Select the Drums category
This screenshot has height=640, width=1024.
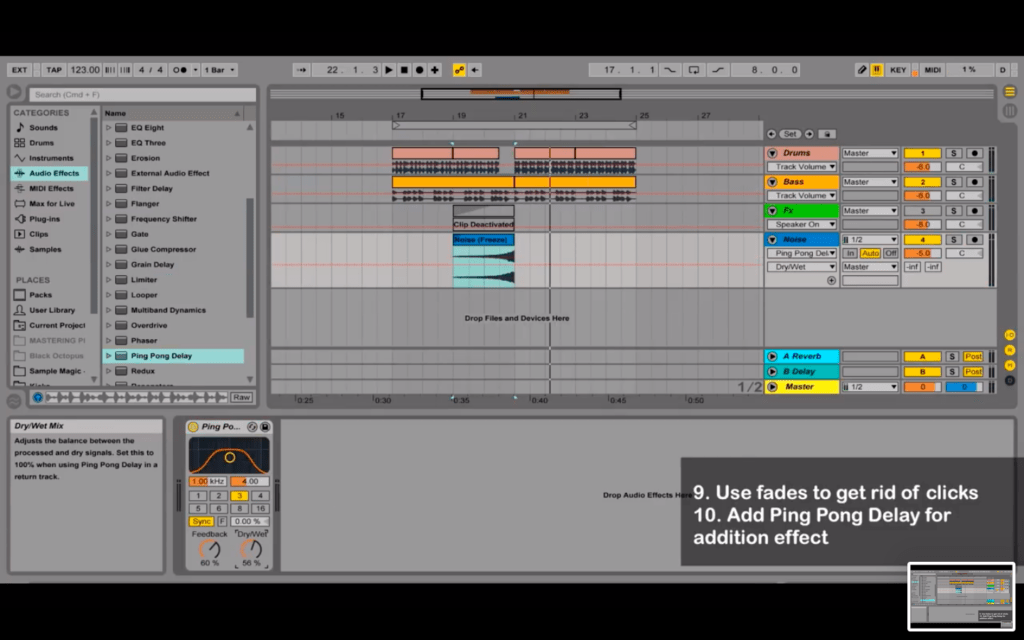(41, 142)
